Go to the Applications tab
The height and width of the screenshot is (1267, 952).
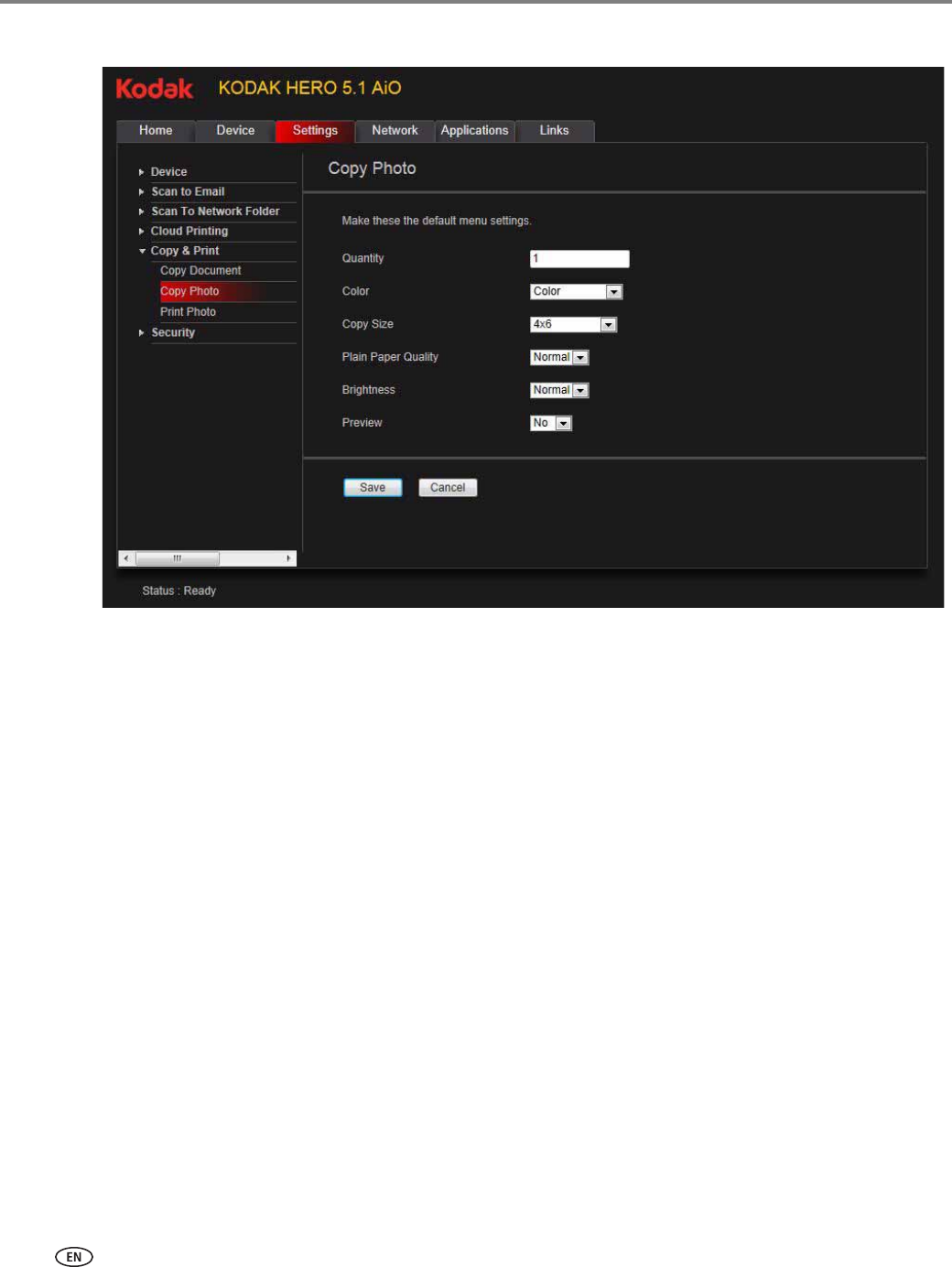[474, 131]
